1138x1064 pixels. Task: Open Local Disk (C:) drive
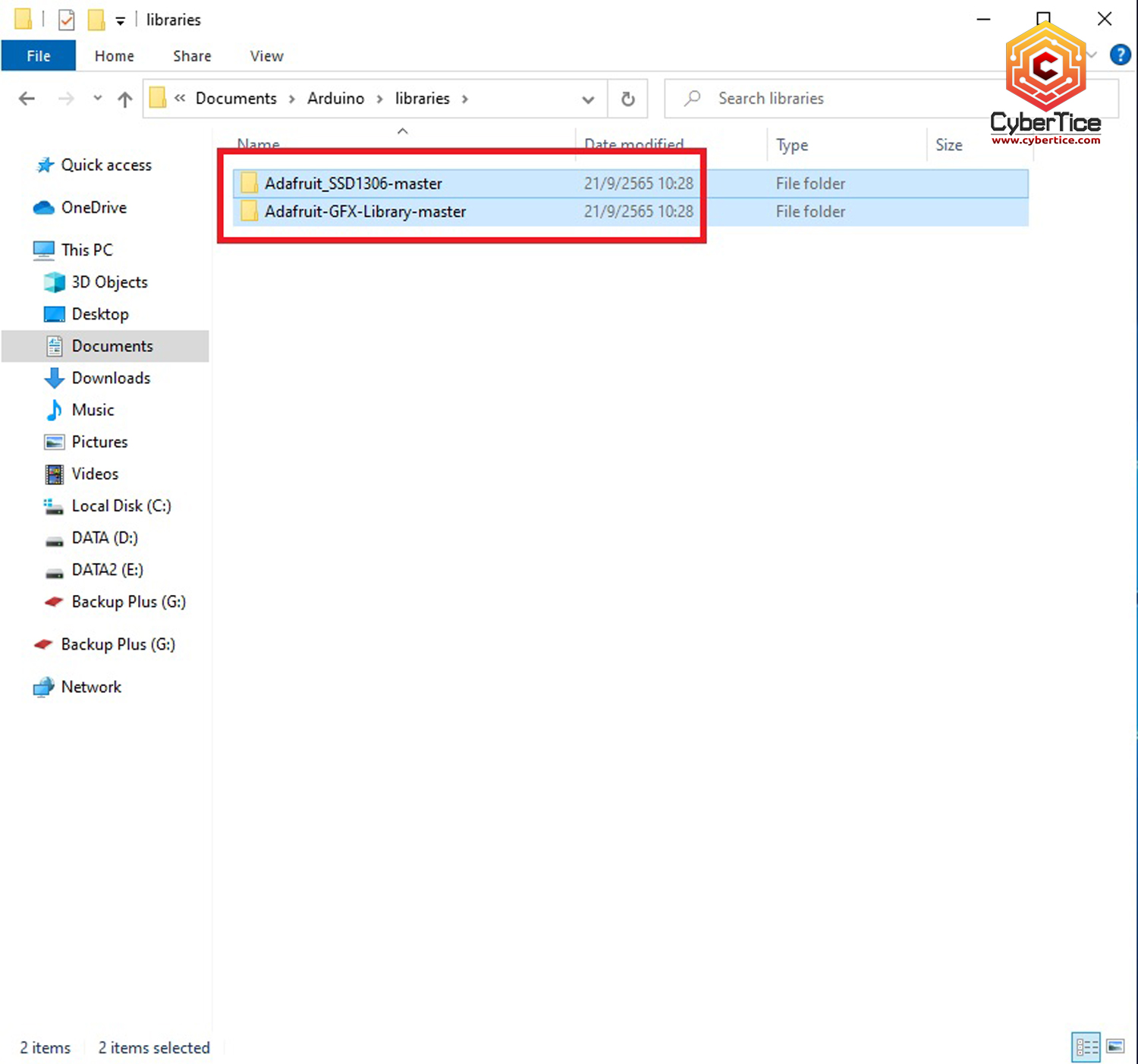pyautogui.click(x=121, y=506)
